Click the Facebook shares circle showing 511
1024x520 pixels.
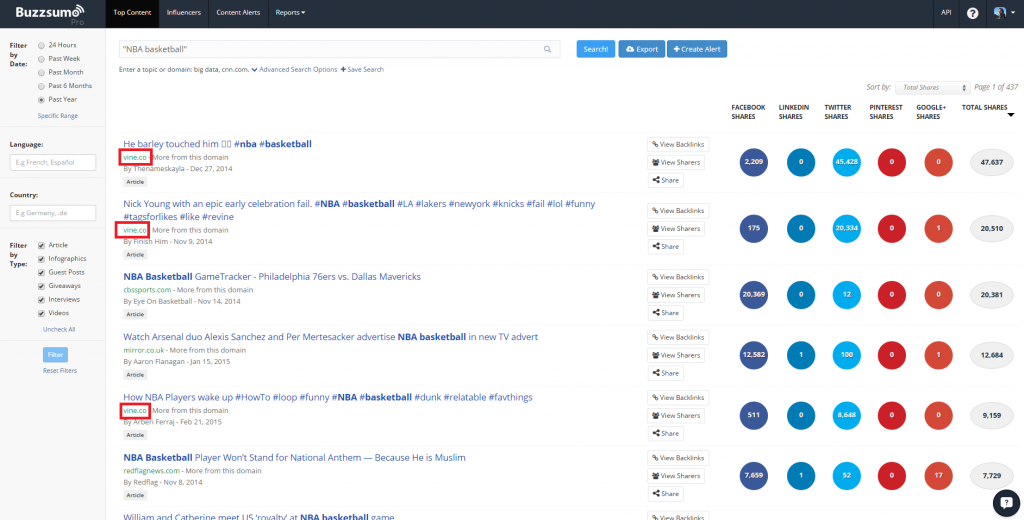[x=754, y=415]
